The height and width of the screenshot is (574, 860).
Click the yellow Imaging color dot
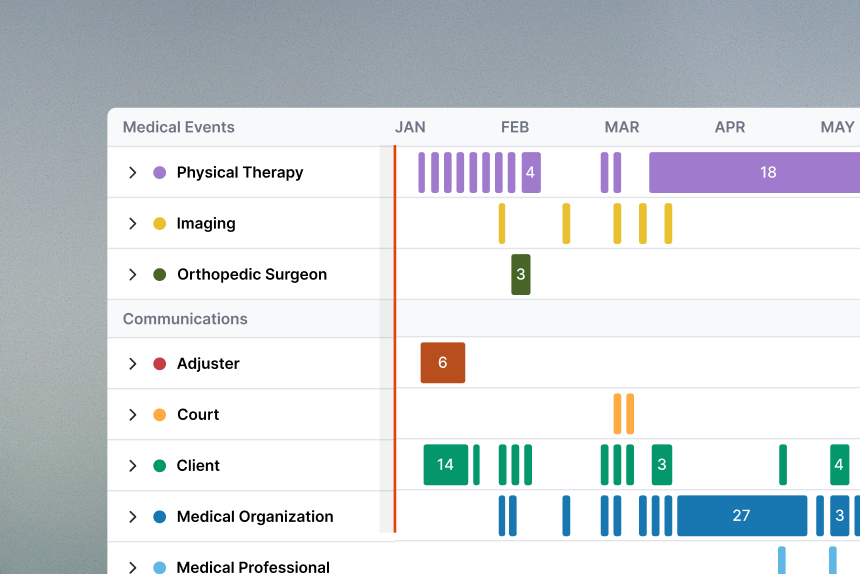[159, 224]
